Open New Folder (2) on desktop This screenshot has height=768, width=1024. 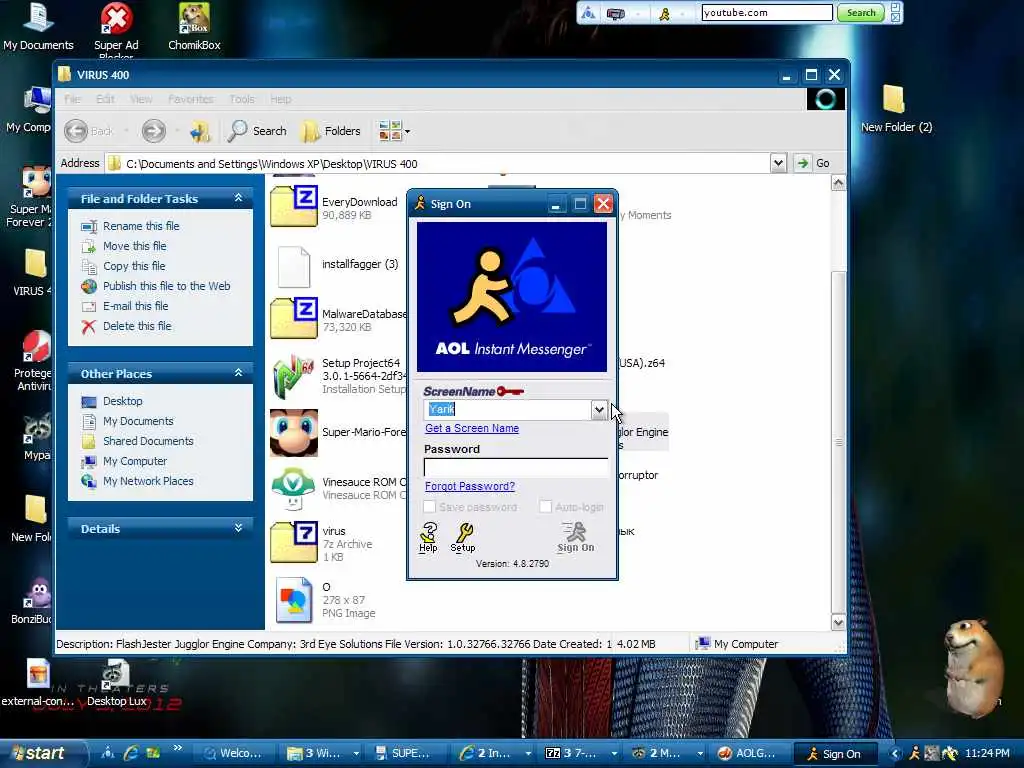(896, 108)
